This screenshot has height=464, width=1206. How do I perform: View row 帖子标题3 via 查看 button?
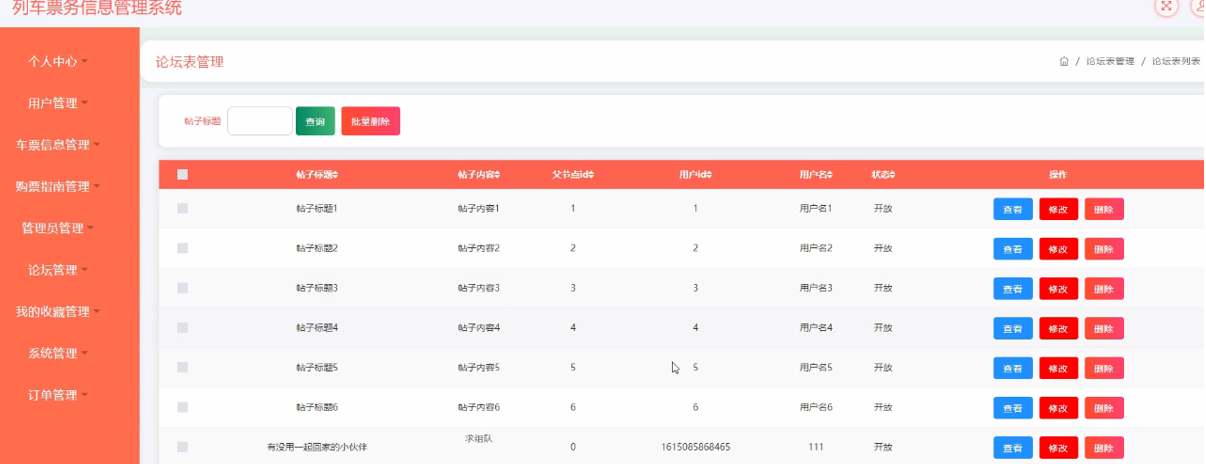tap(1013, 289)
